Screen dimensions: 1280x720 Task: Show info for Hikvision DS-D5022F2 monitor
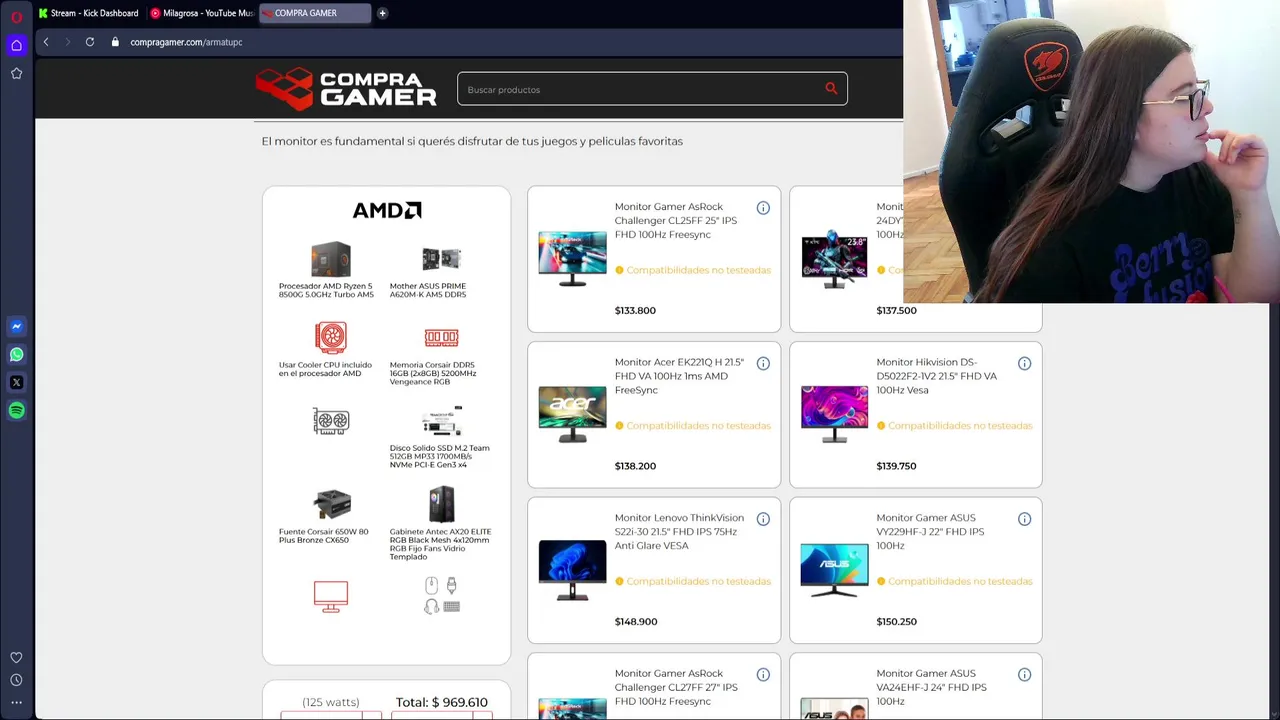1024,363
